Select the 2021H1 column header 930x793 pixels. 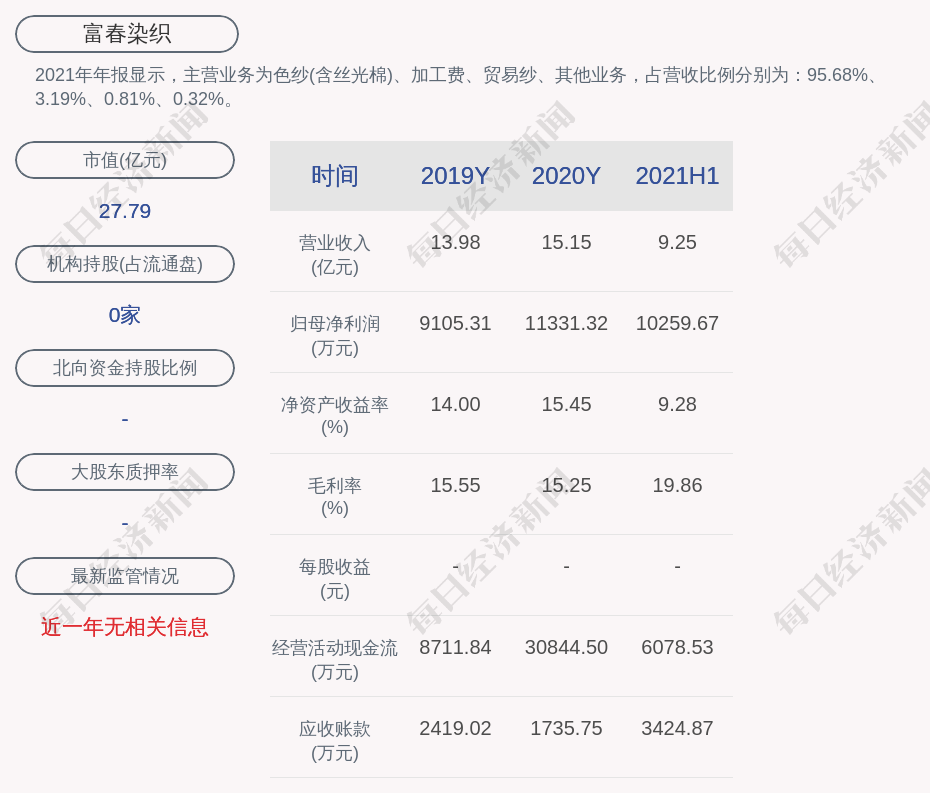tap(677, 176)
